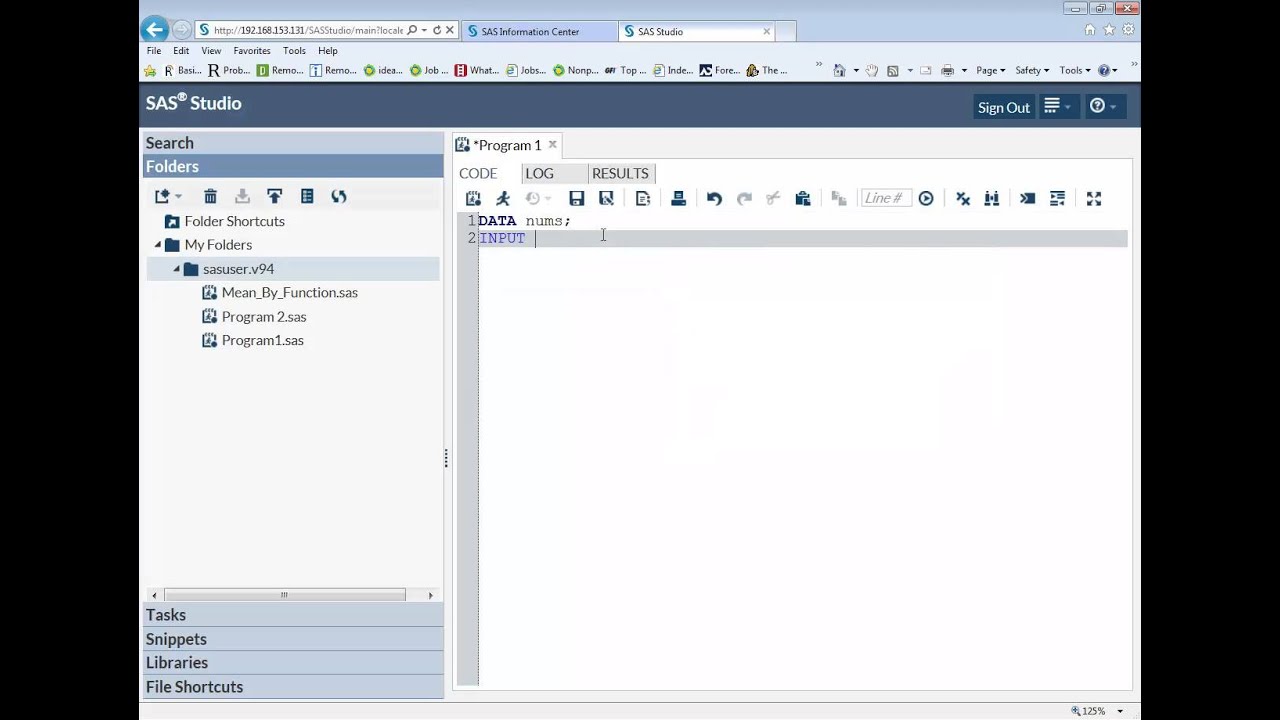Click the Find and Replace binoculars icon
1280x720 pixels.
(x=992, y=198)
